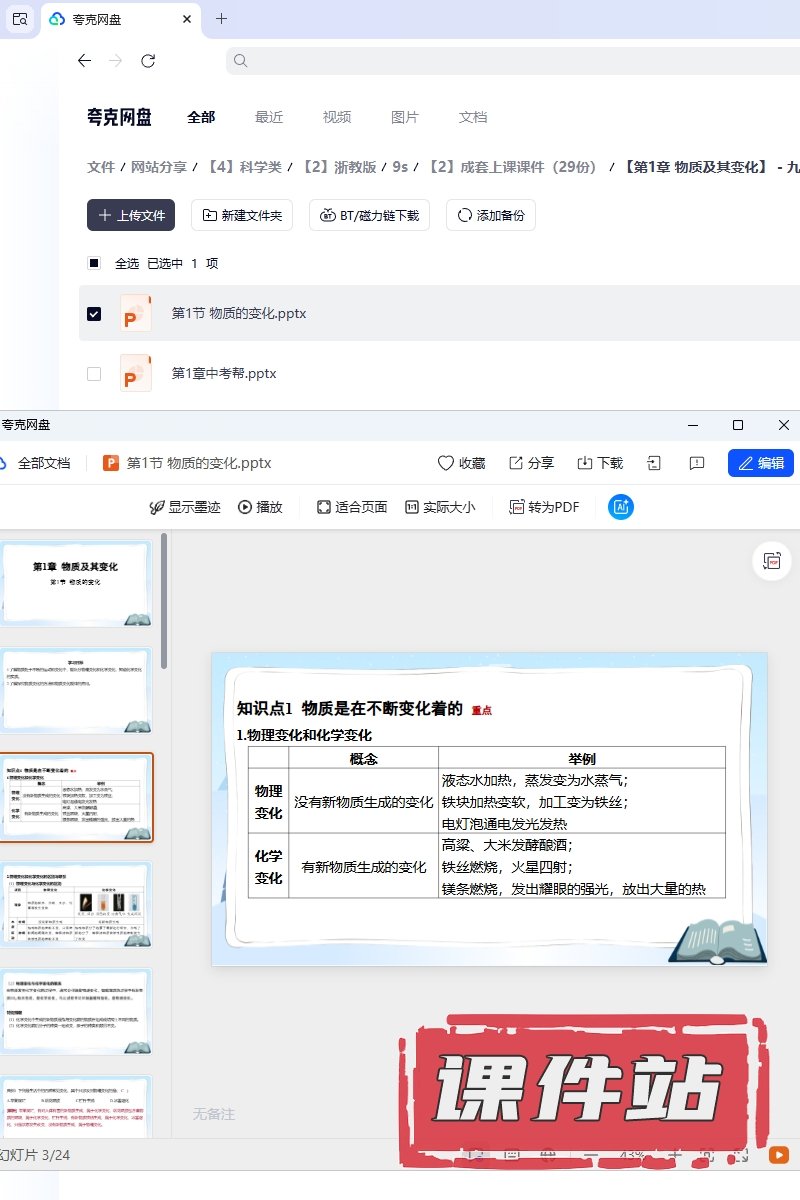Share the document via 分享
Screen dimensions: 800x1200
point(531,463)
